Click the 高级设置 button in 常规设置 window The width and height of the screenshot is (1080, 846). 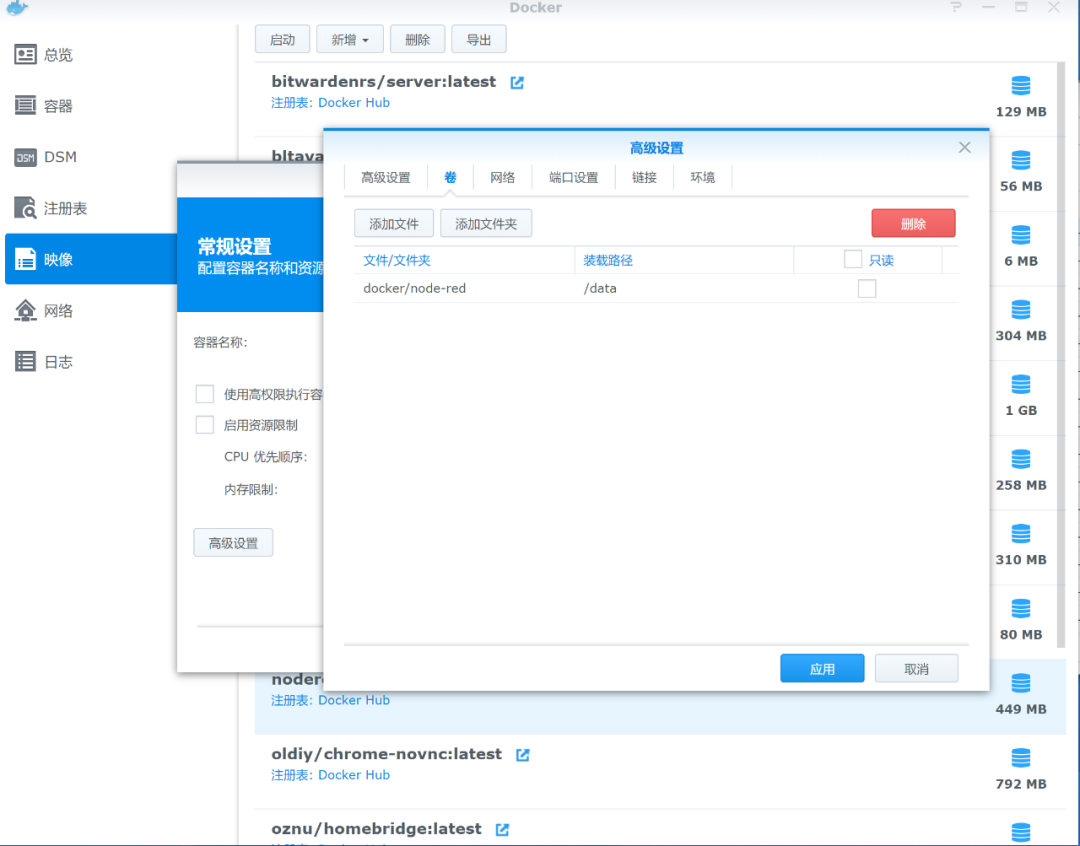(233, 543)
